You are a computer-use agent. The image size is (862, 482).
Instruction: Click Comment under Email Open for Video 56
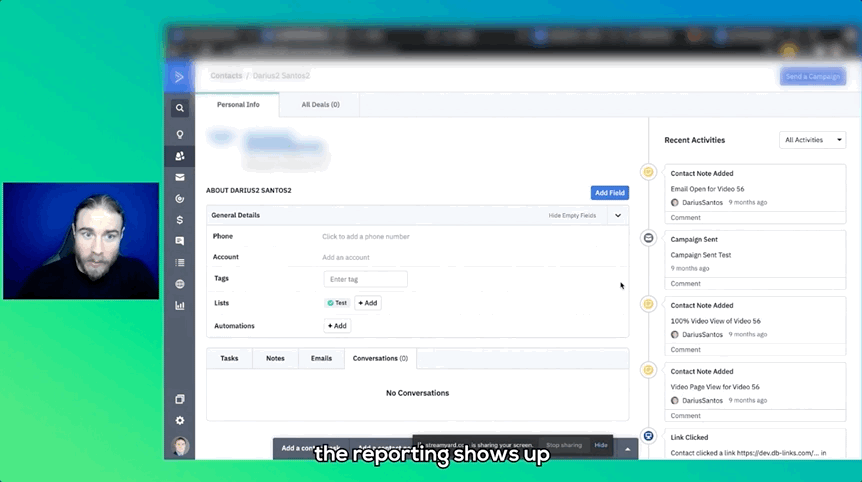coord(686,218)
